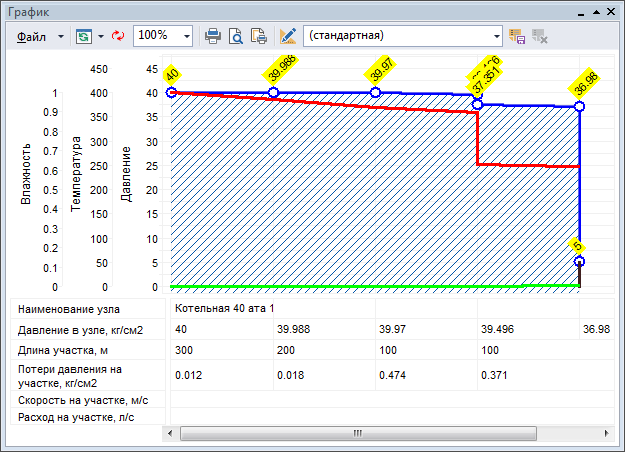Click the left scroll arrow of table
The width and height of the screenshot is (625, 452).
point(171,433)
